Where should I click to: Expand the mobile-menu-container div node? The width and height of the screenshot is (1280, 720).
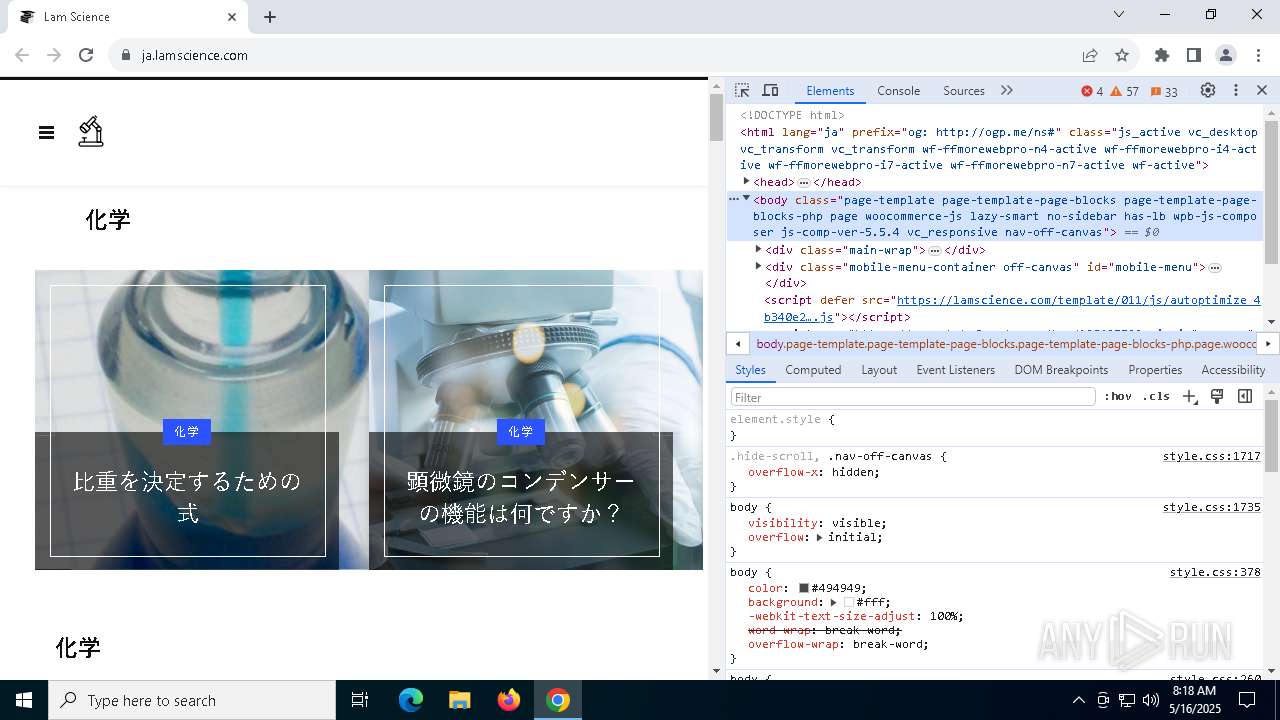pos(758,267)
